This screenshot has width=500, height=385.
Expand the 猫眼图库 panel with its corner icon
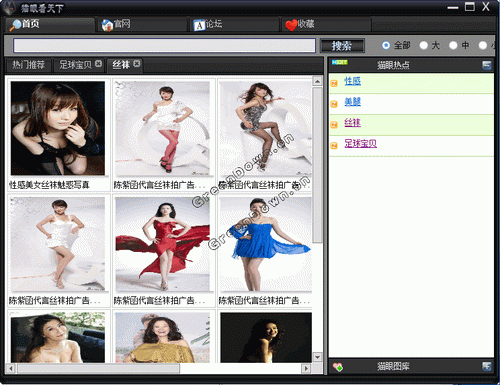487,366
